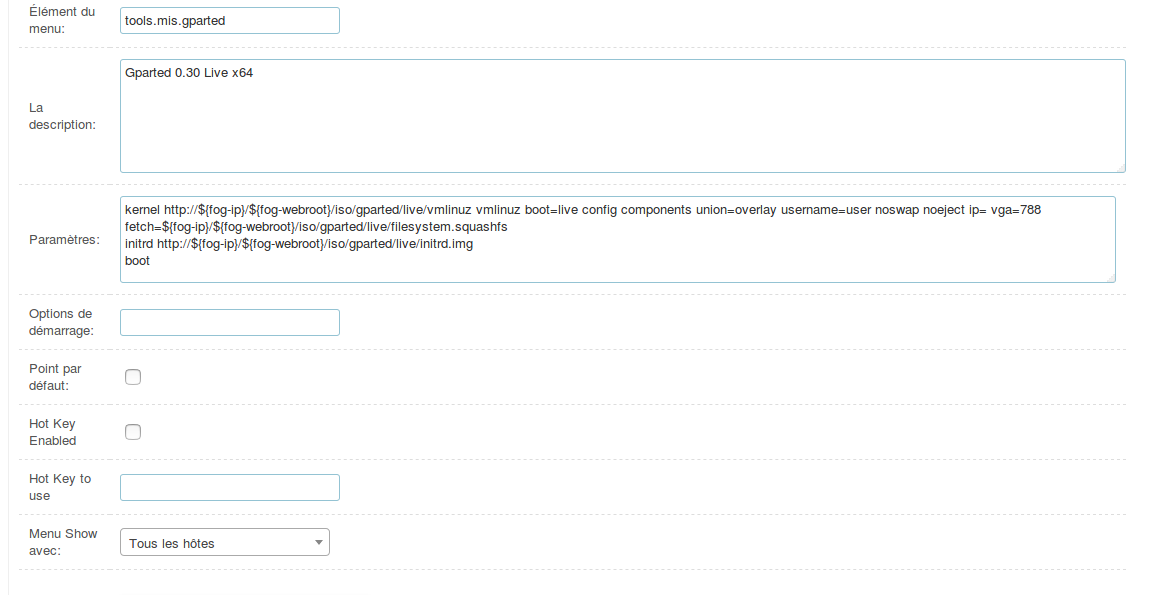Click the Menu Show avec label

[x=63, y=542]
